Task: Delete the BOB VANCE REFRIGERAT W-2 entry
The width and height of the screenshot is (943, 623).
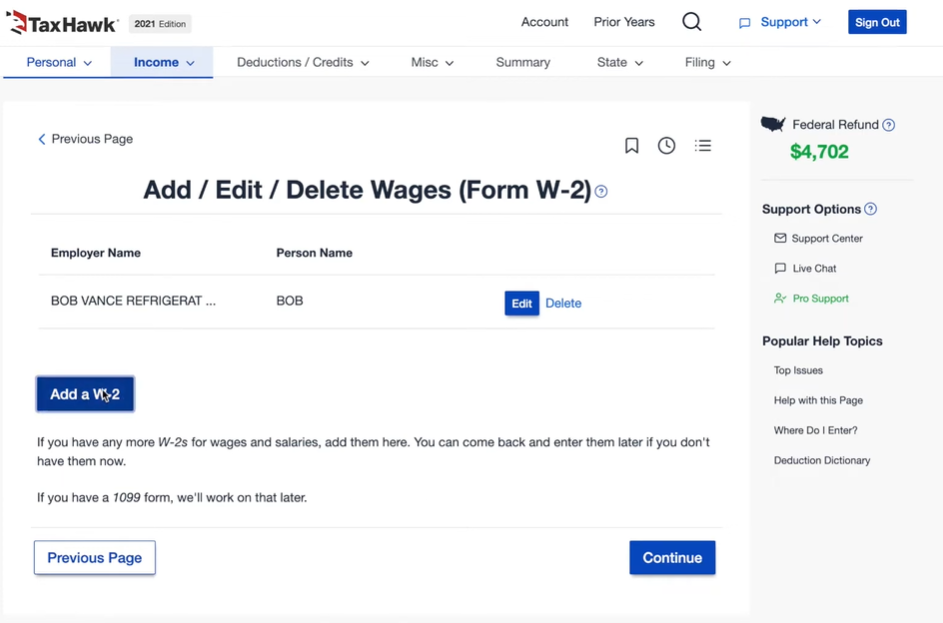Action: tap(563, 302)
